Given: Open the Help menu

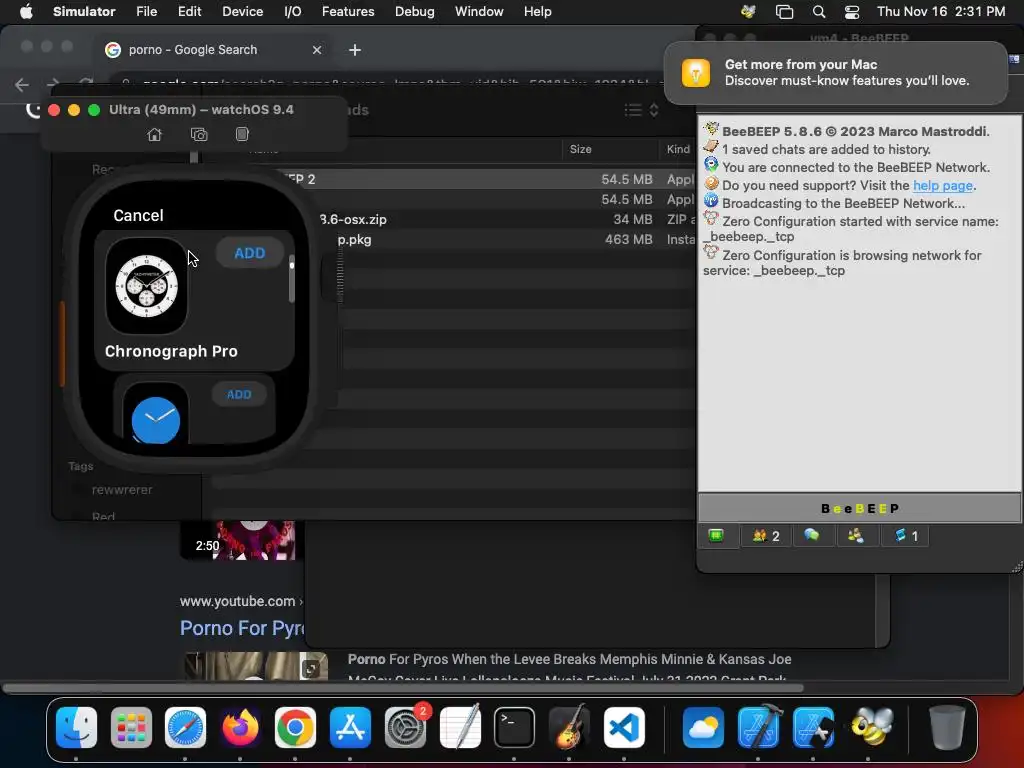Looking at the screenshot, I should pos(537,11).
